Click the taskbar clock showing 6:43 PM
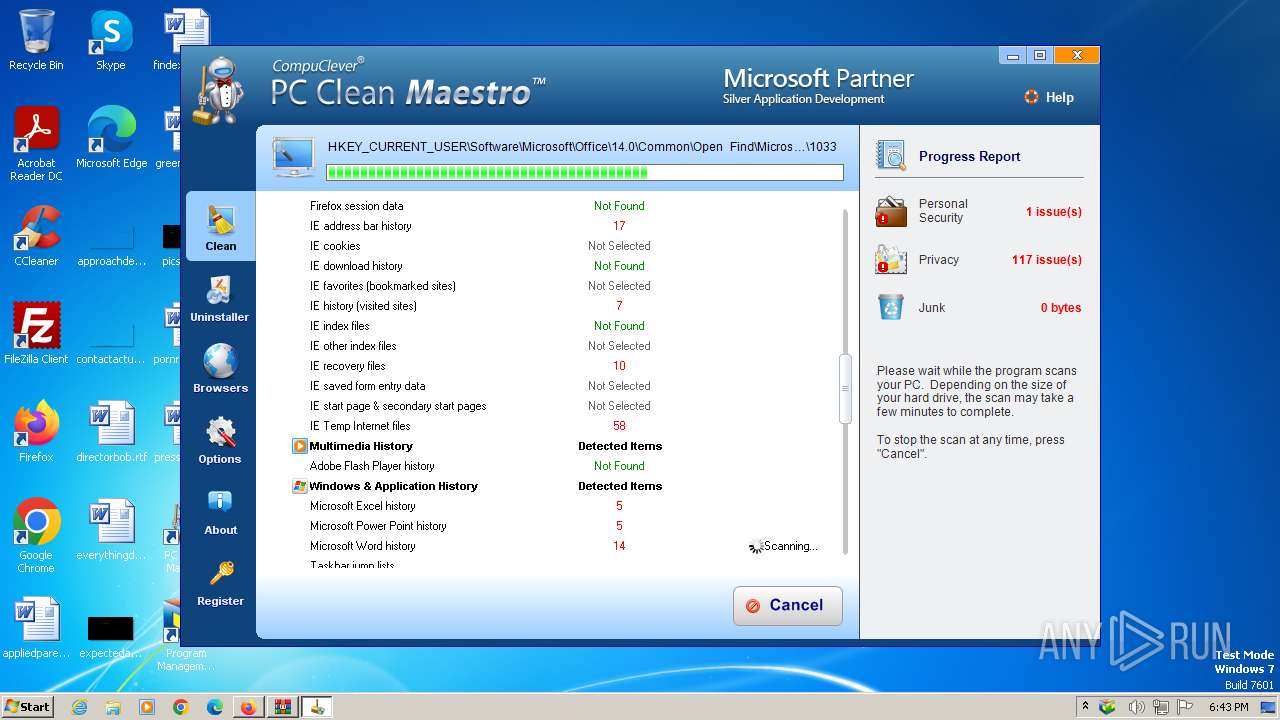1280x720 pixels. pyautogui.click(x=1228, y=707)
